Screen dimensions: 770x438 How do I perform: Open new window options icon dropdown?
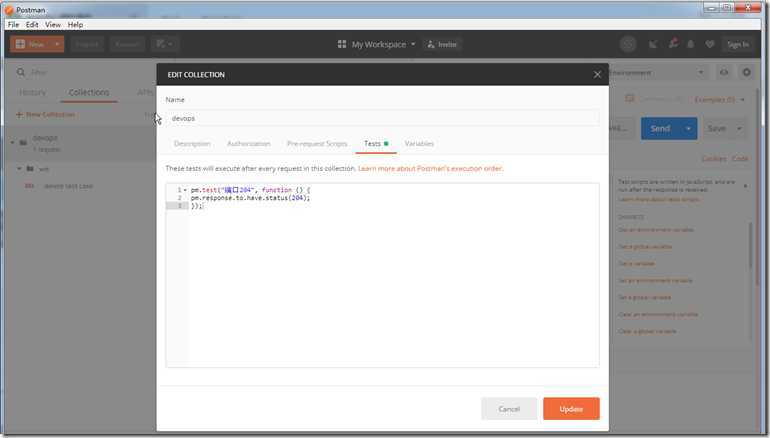(x=165, y=44)
